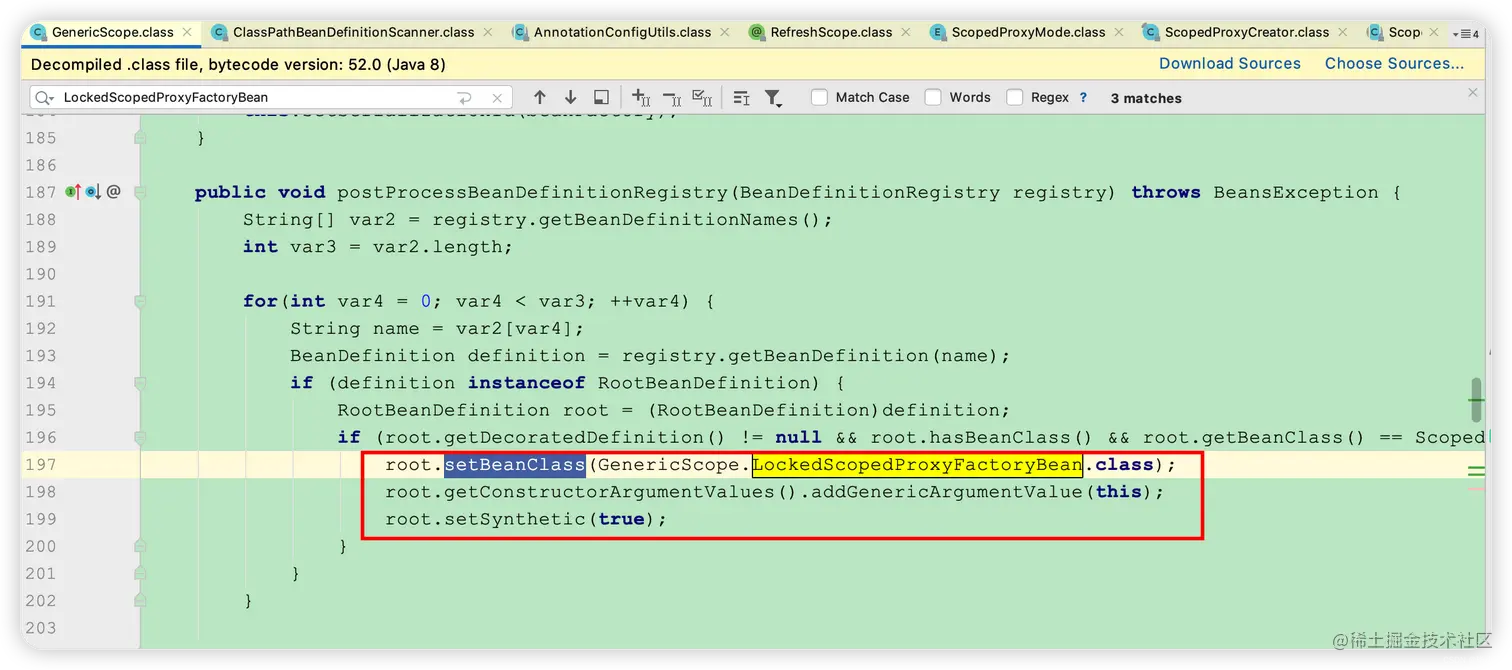Click the Choose Sources... link

1394,63
